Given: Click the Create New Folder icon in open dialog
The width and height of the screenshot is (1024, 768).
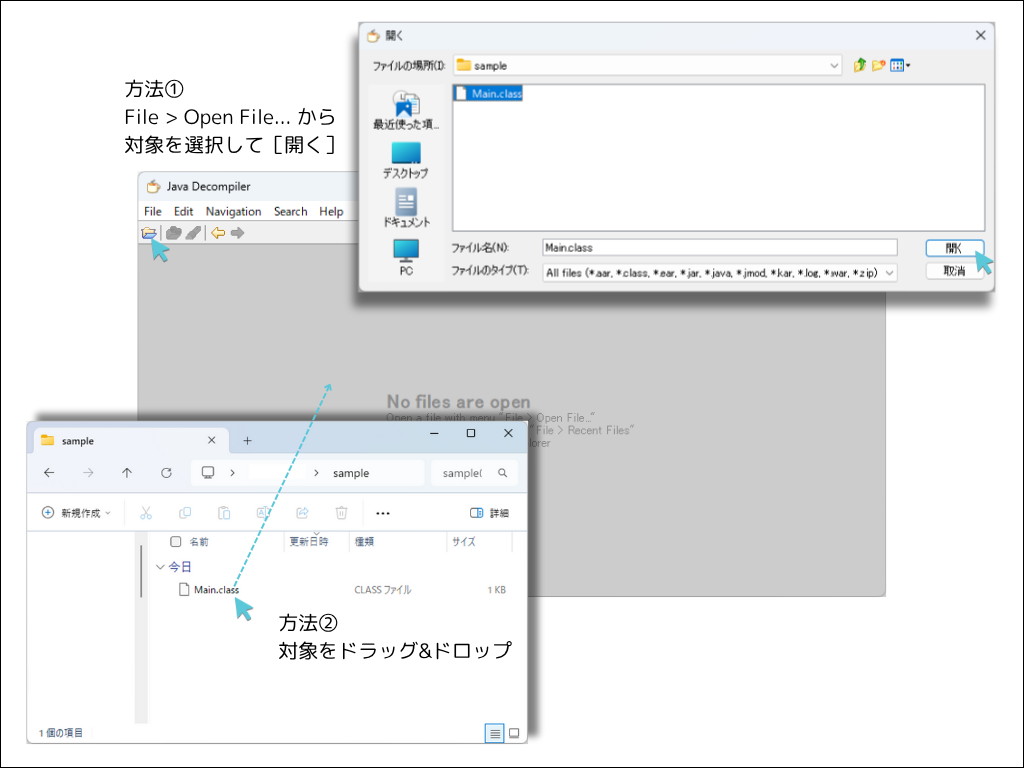Looking at the screenshot, I should click(878, 66).
